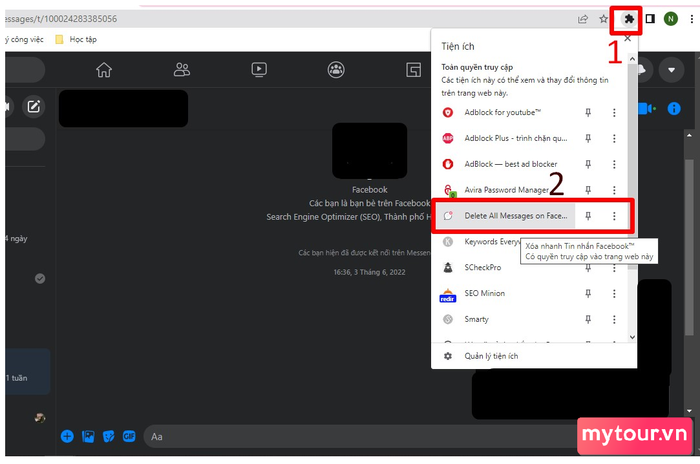Toggle pin for SEO Minion extension
This screenshot has width=700, height=464.
589,294
